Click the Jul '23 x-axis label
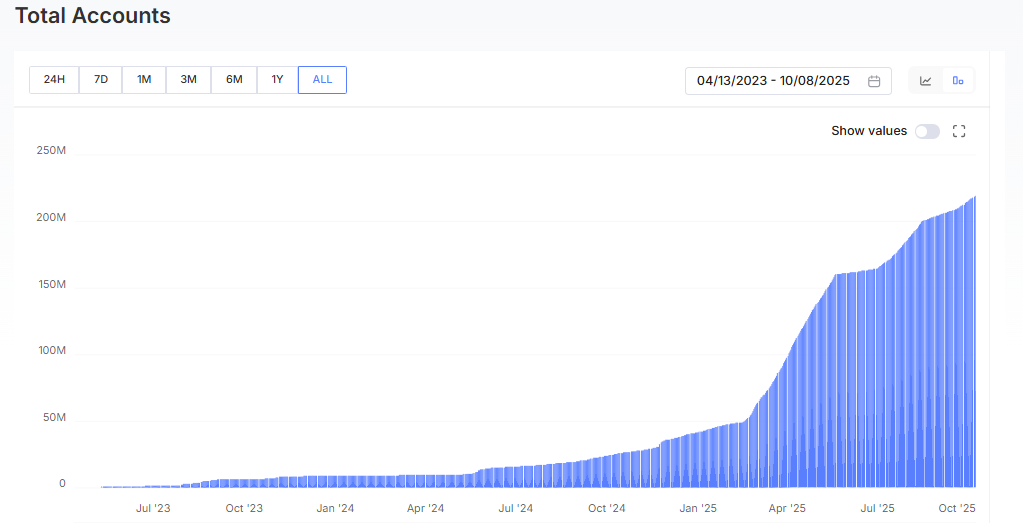Viewport: 1023px width, 523px height. (153, 508)
